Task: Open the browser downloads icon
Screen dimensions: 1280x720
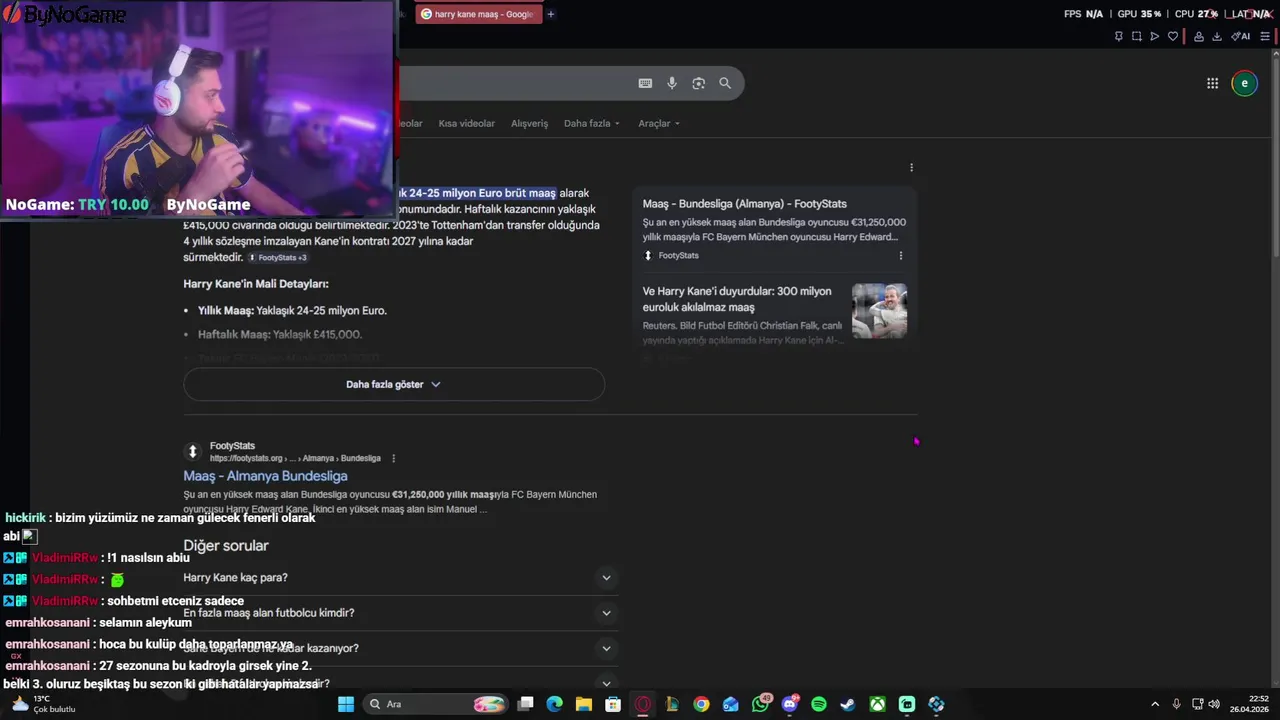Action: (x=1217, y=37)
